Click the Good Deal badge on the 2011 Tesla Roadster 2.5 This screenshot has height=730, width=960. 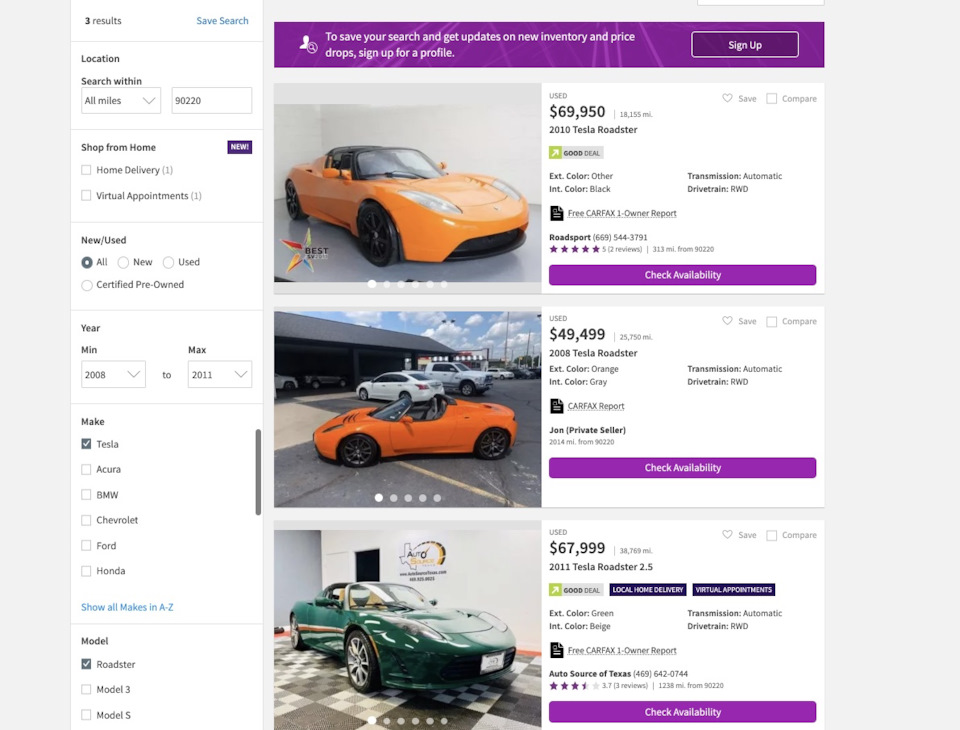pyautogui.click(x=576, y=590)
